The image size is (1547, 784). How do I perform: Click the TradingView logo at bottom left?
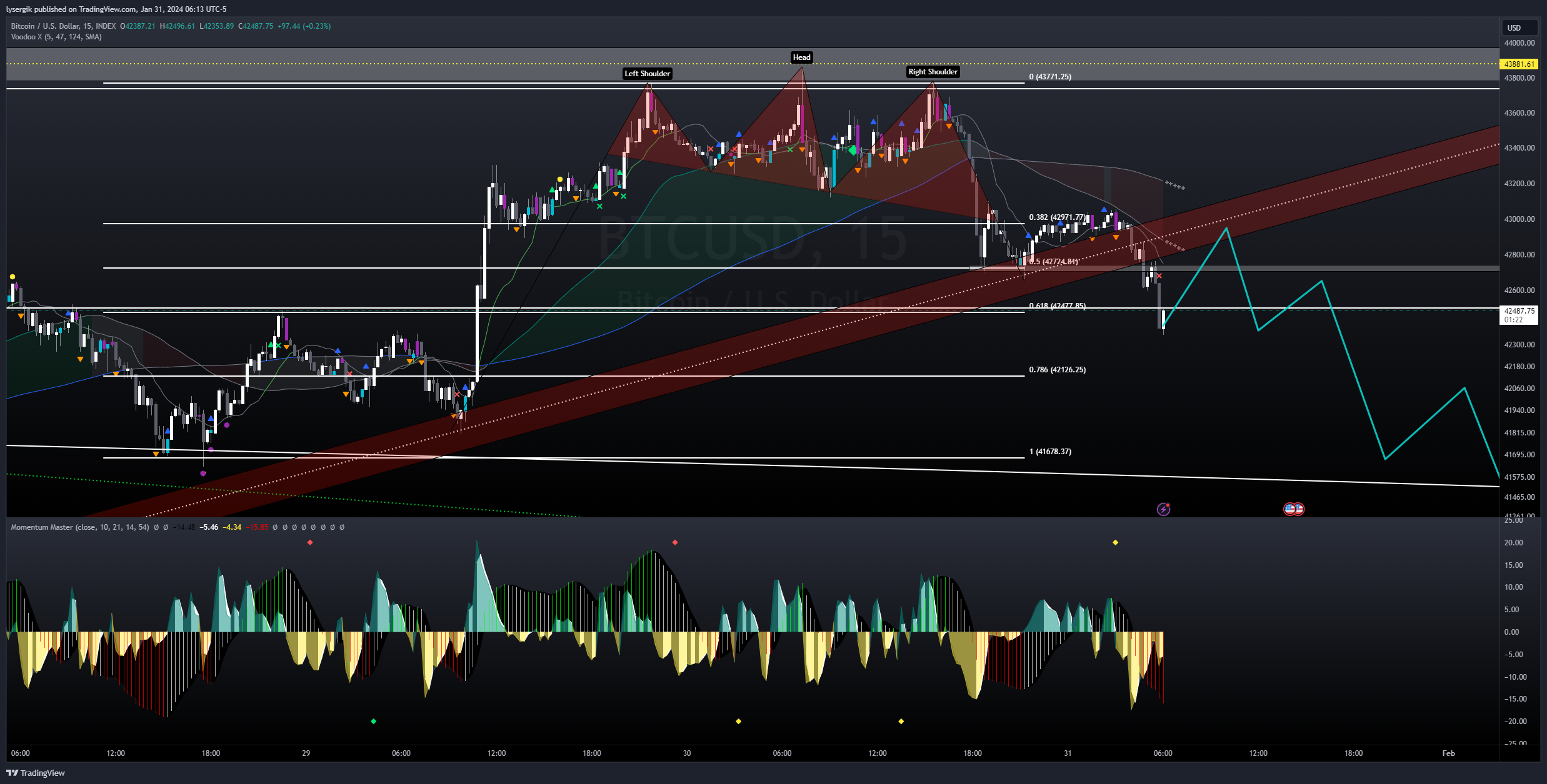[36, 773]
